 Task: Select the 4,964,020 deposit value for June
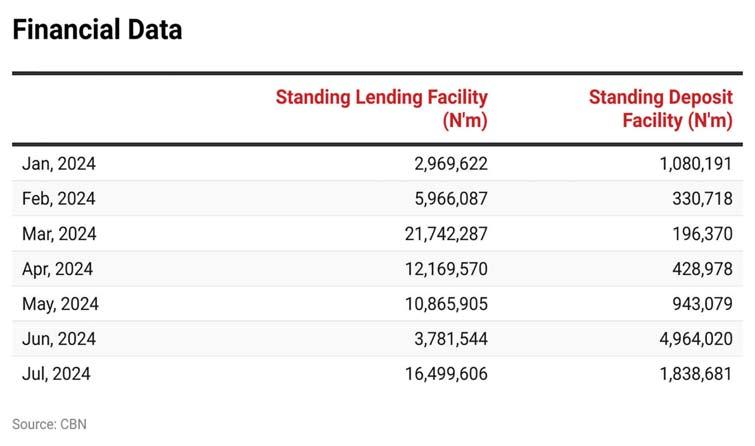click(691, 339)
